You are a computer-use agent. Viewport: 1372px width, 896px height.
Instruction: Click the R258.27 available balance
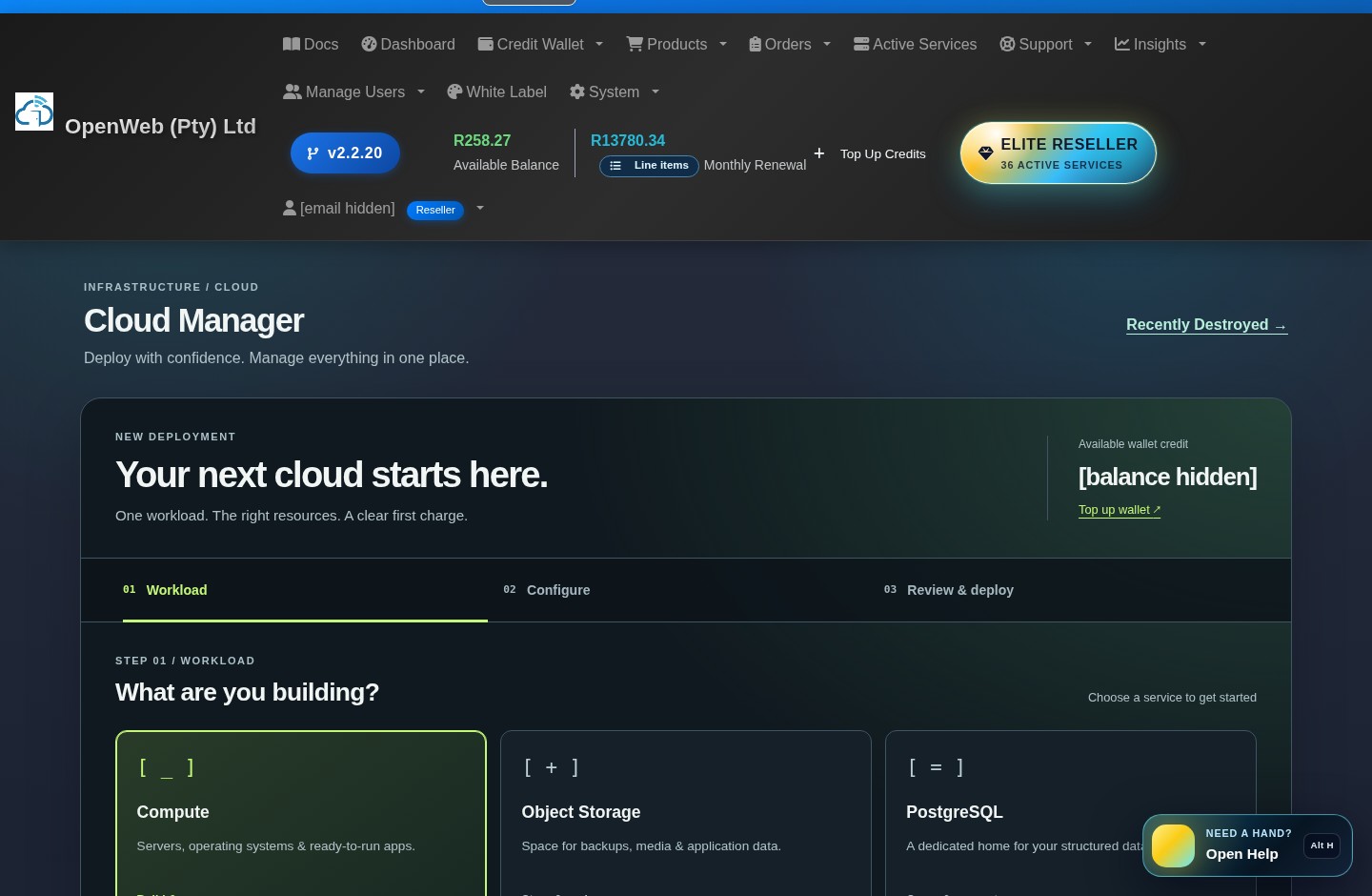pyautogui.click(x=482, y=140)
